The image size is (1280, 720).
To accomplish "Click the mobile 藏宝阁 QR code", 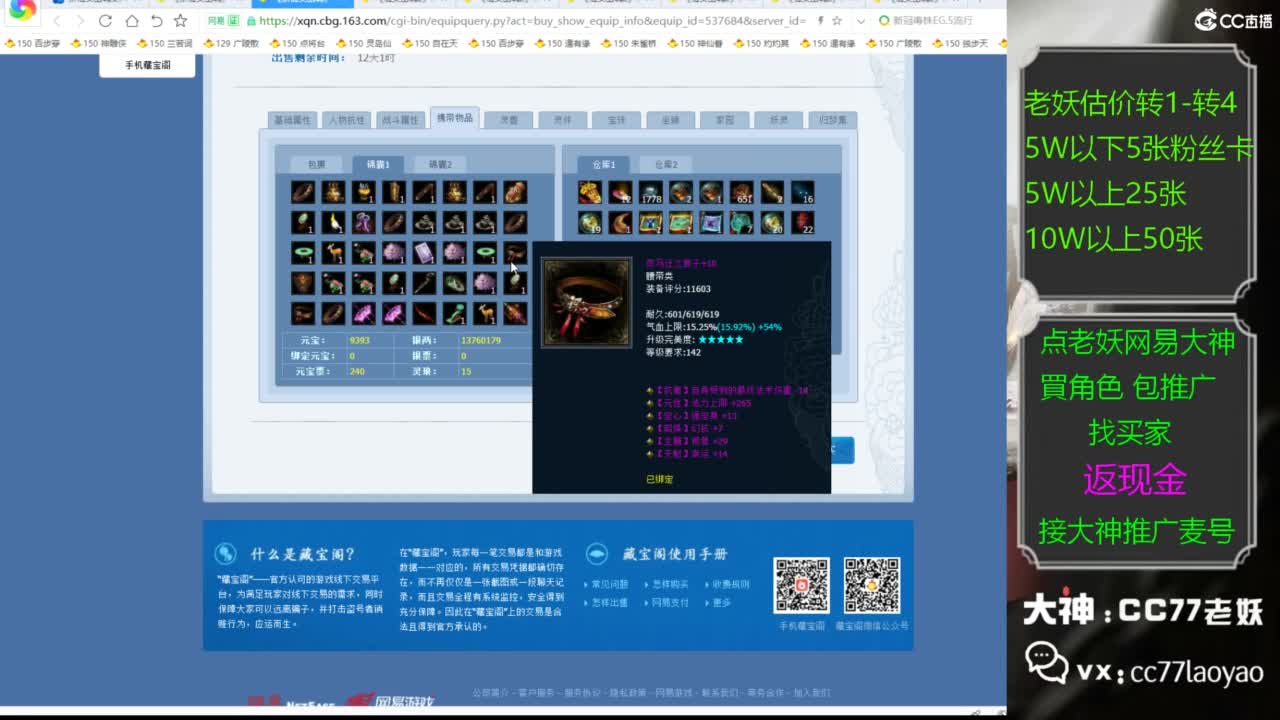I will [x=801, y=585].
